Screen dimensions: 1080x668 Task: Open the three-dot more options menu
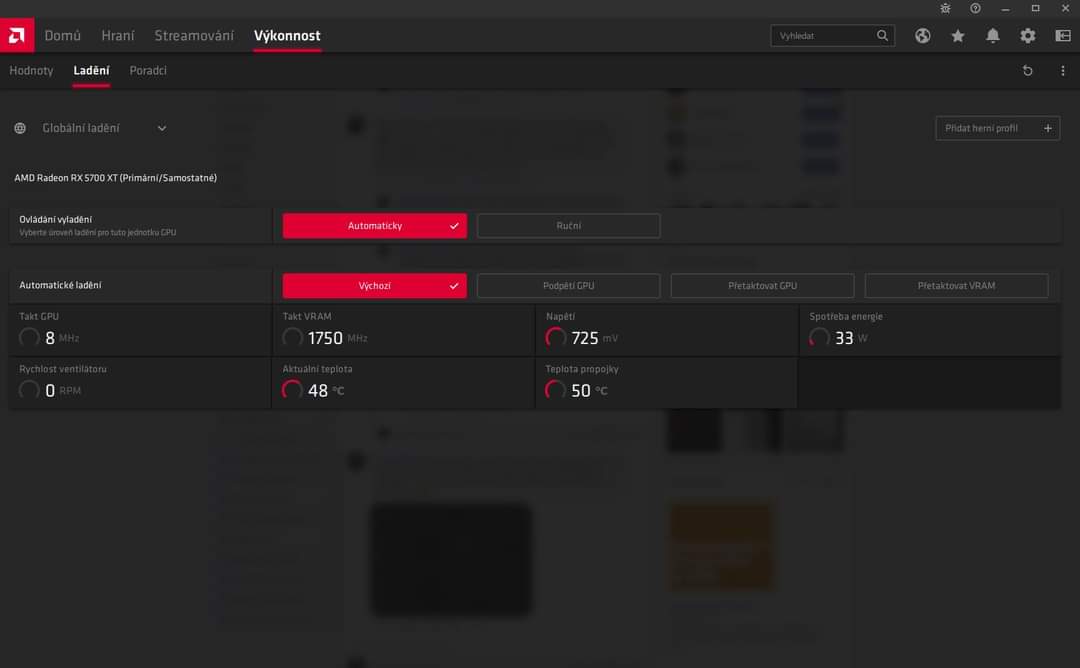coord(1063,70)
